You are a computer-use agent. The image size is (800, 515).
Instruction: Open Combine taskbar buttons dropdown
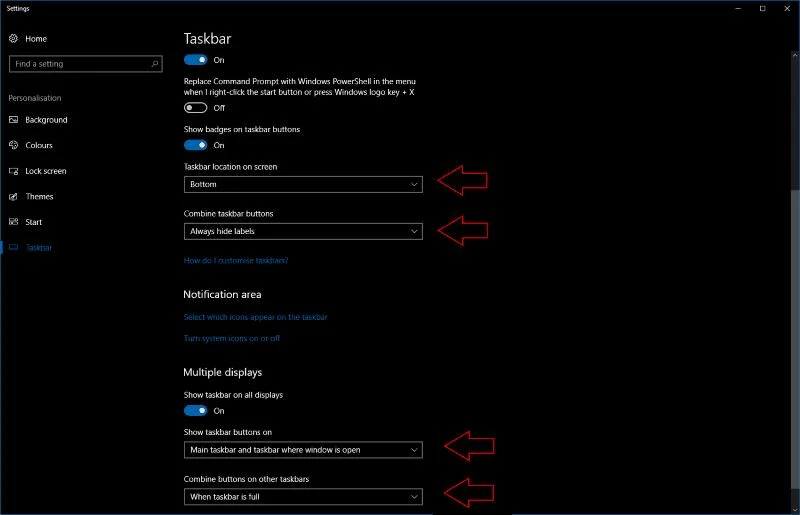coord(303,231)
